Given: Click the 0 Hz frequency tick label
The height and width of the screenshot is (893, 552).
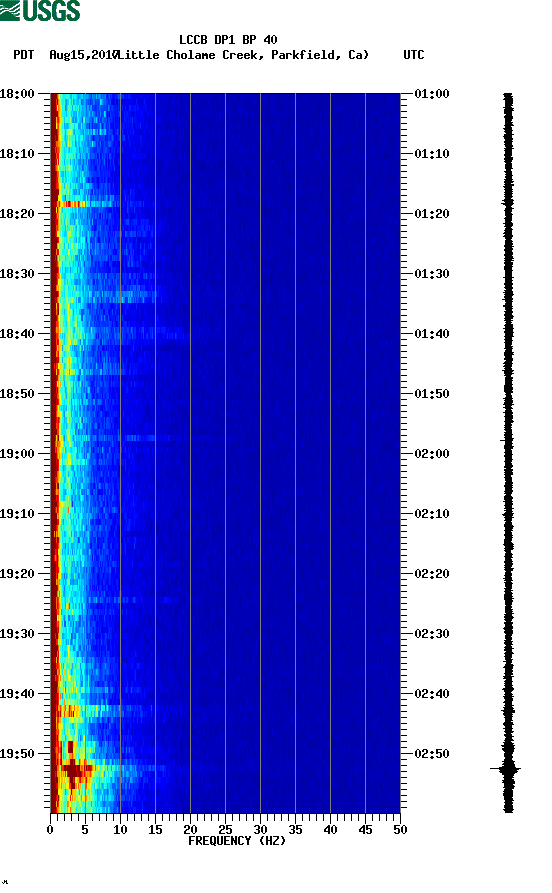Looking at the screenshot, I should click(x=50, y=830).
